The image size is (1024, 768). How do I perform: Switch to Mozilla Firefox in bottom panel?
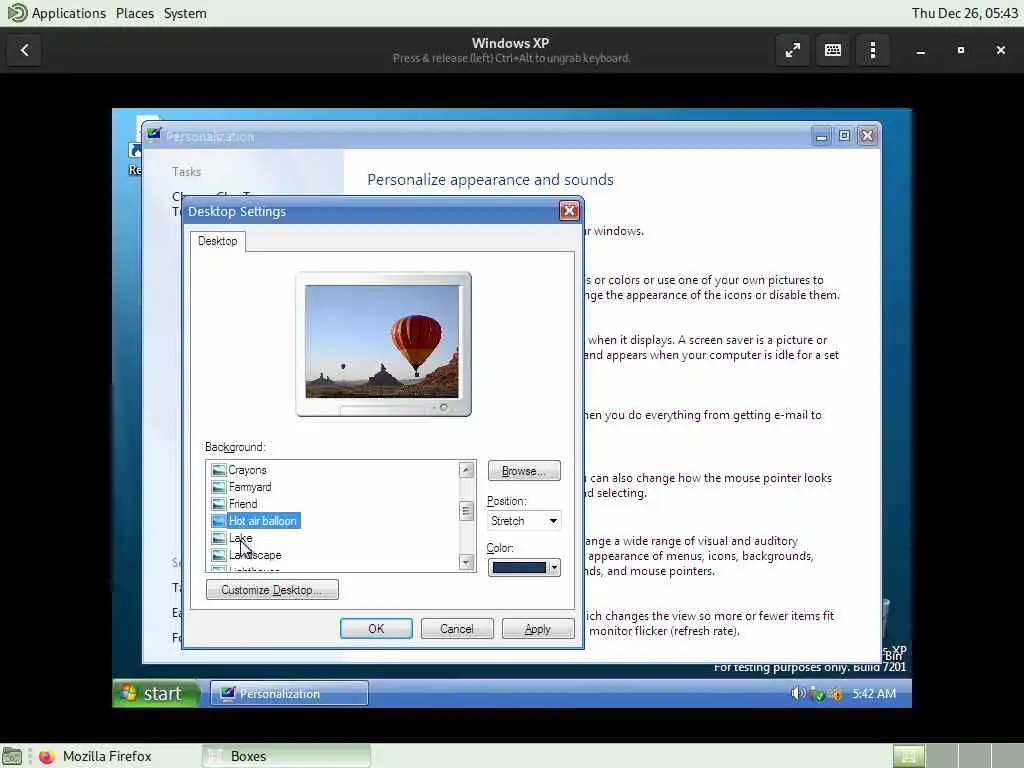pyautogui.click(x=107, y=756)
